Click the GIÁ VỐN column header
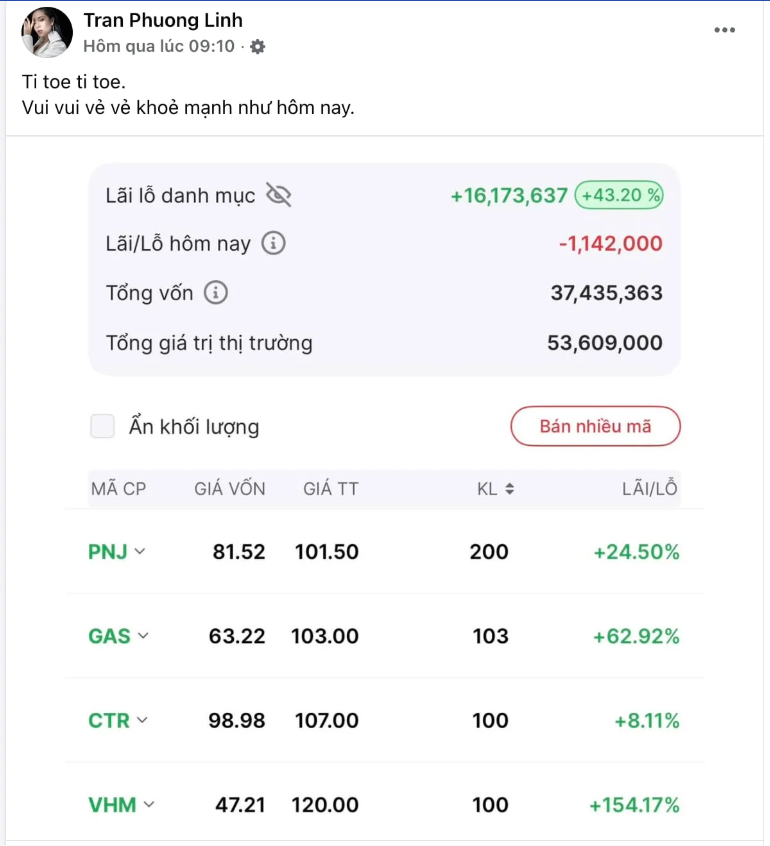The image size is (770, 846). tap(230, 489)
